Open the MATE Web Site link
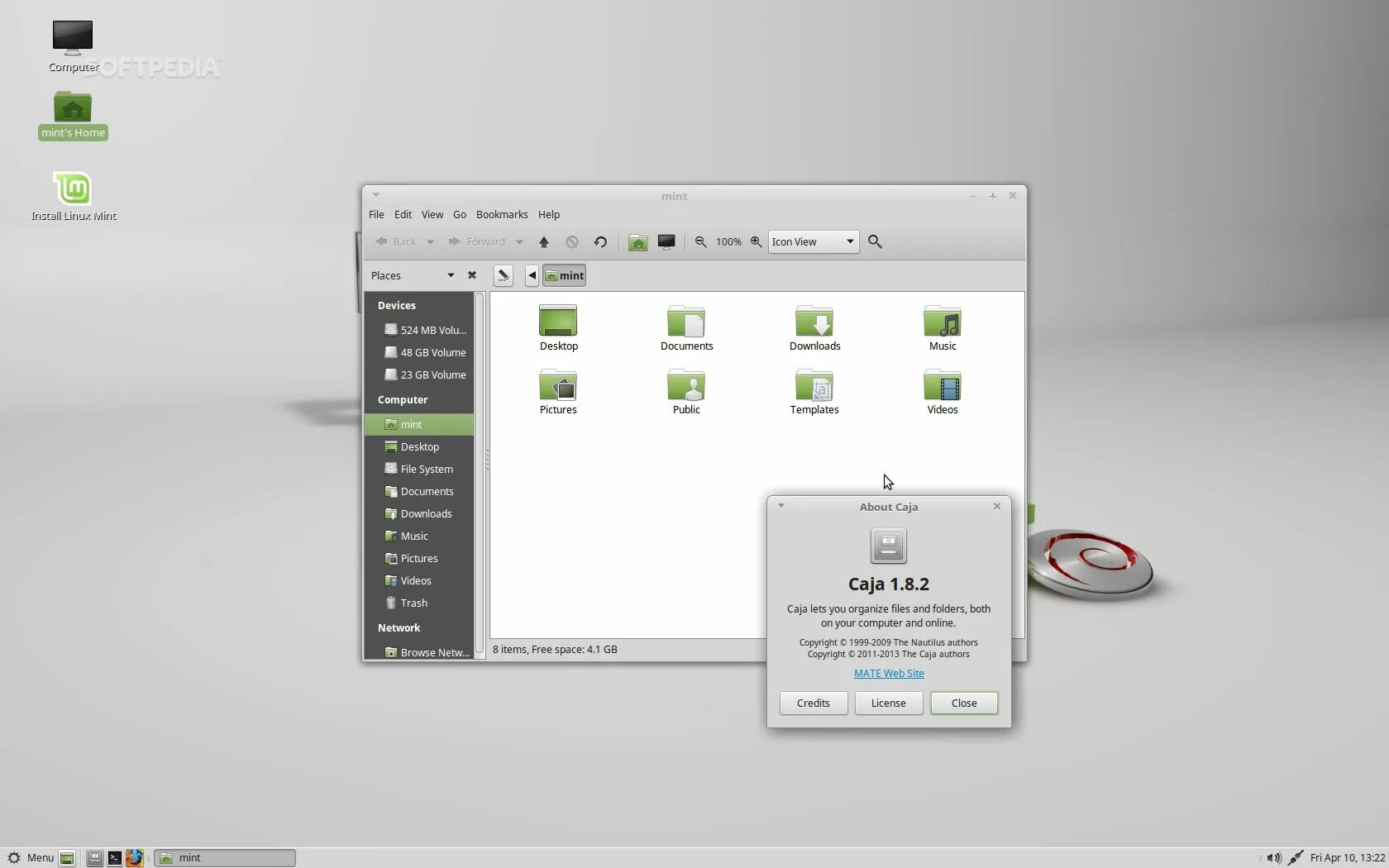1389x868 pixels. [889, 673]
